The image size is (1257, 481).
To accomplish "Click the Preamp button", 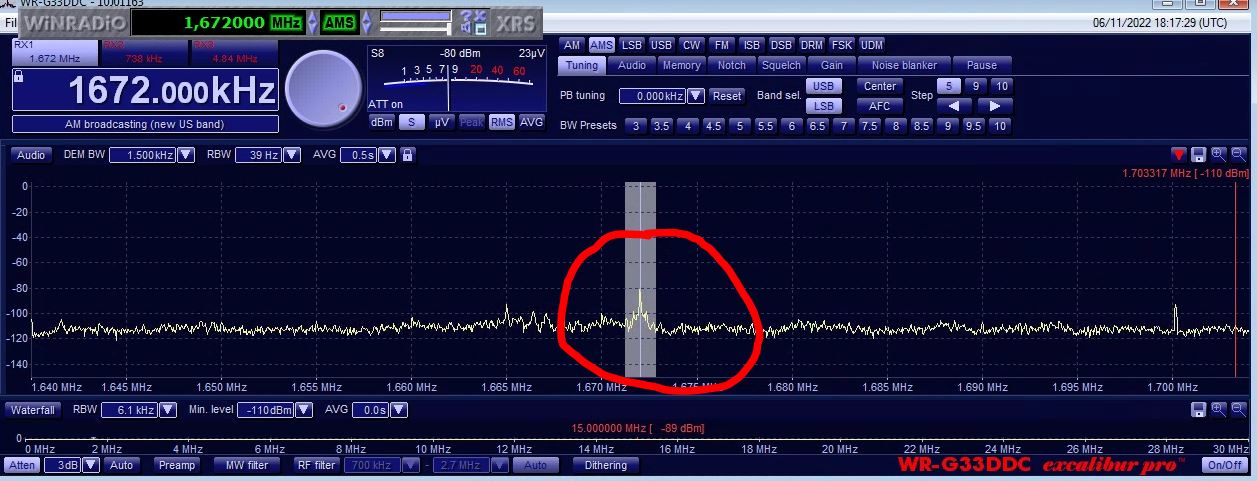I will [177, 465].
